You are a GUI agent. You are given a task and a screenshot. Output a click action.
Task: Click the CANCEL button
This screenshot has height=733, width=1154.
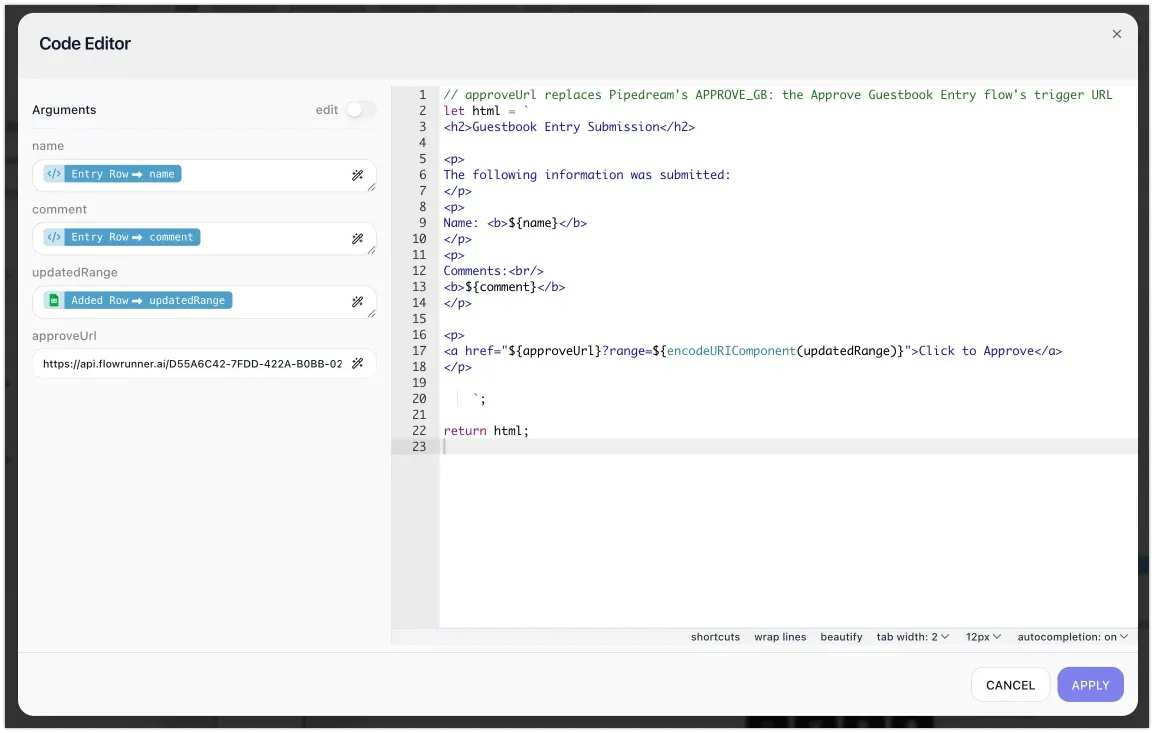click(1010, 685)
